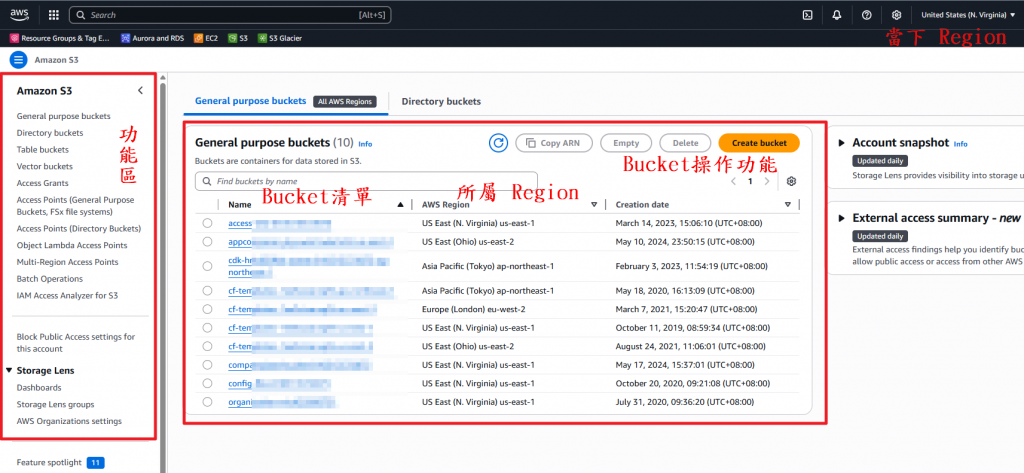Expand the External access summary panel
The width and height of the screenshot is (1024, 473).
841,218
